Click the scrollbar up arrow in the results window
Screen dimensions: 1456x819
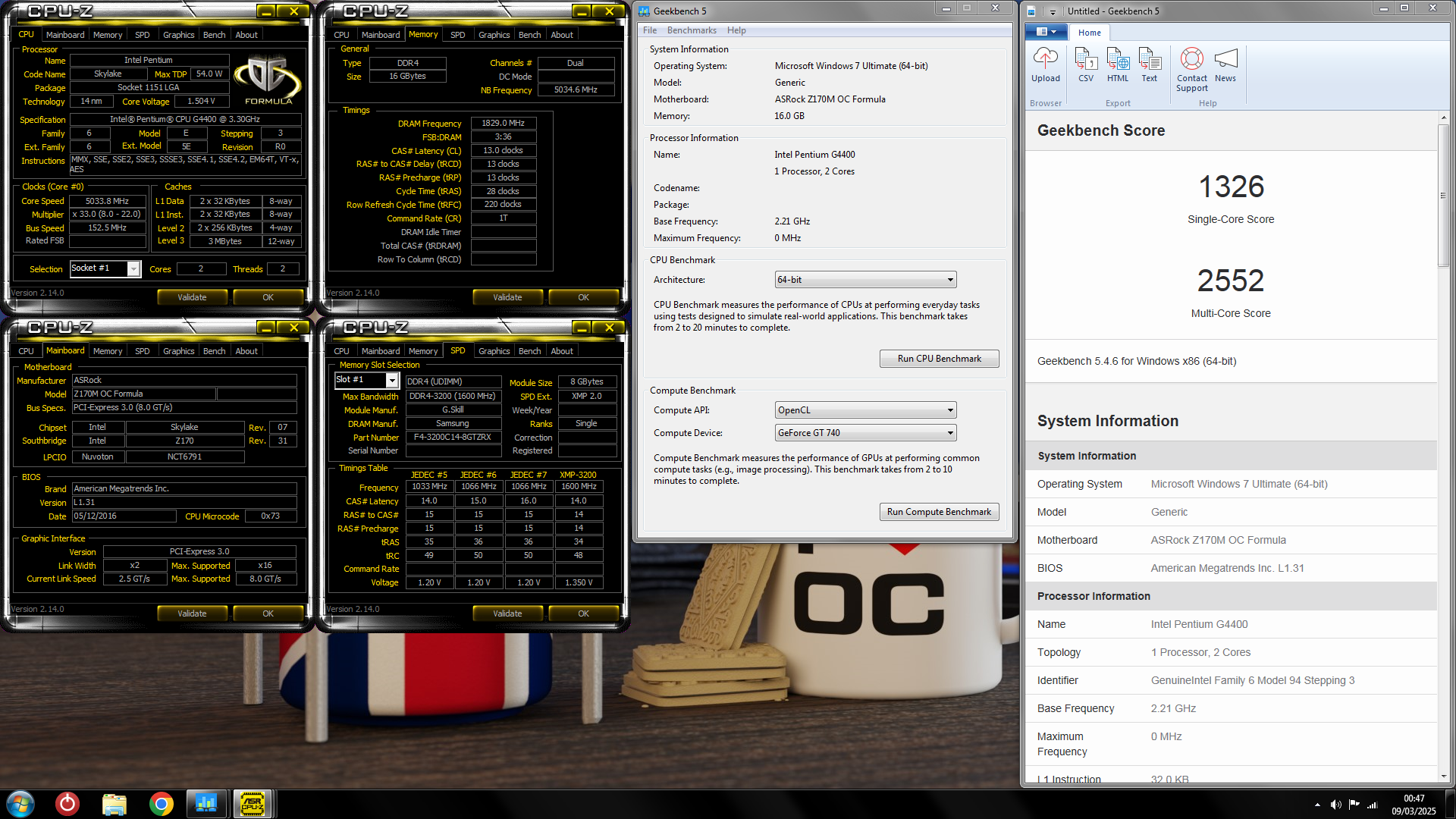1443,118
